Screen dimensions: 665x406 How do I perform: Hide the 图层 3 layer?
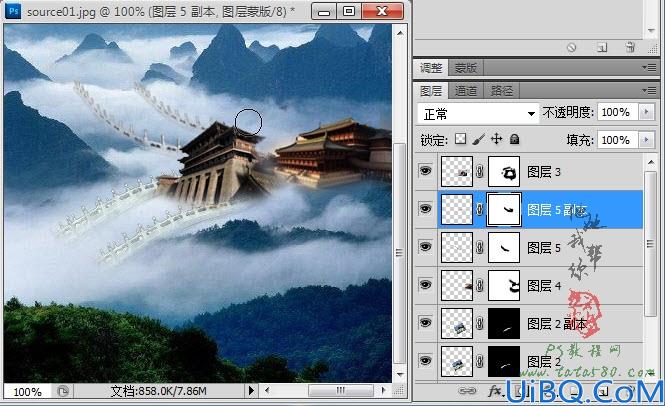point(425,171)
